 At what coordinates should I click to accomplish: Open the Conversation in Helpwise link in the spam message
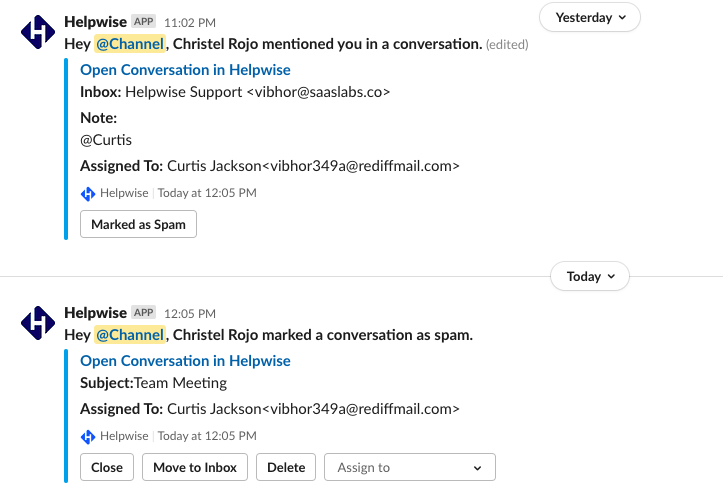[185, 361]
